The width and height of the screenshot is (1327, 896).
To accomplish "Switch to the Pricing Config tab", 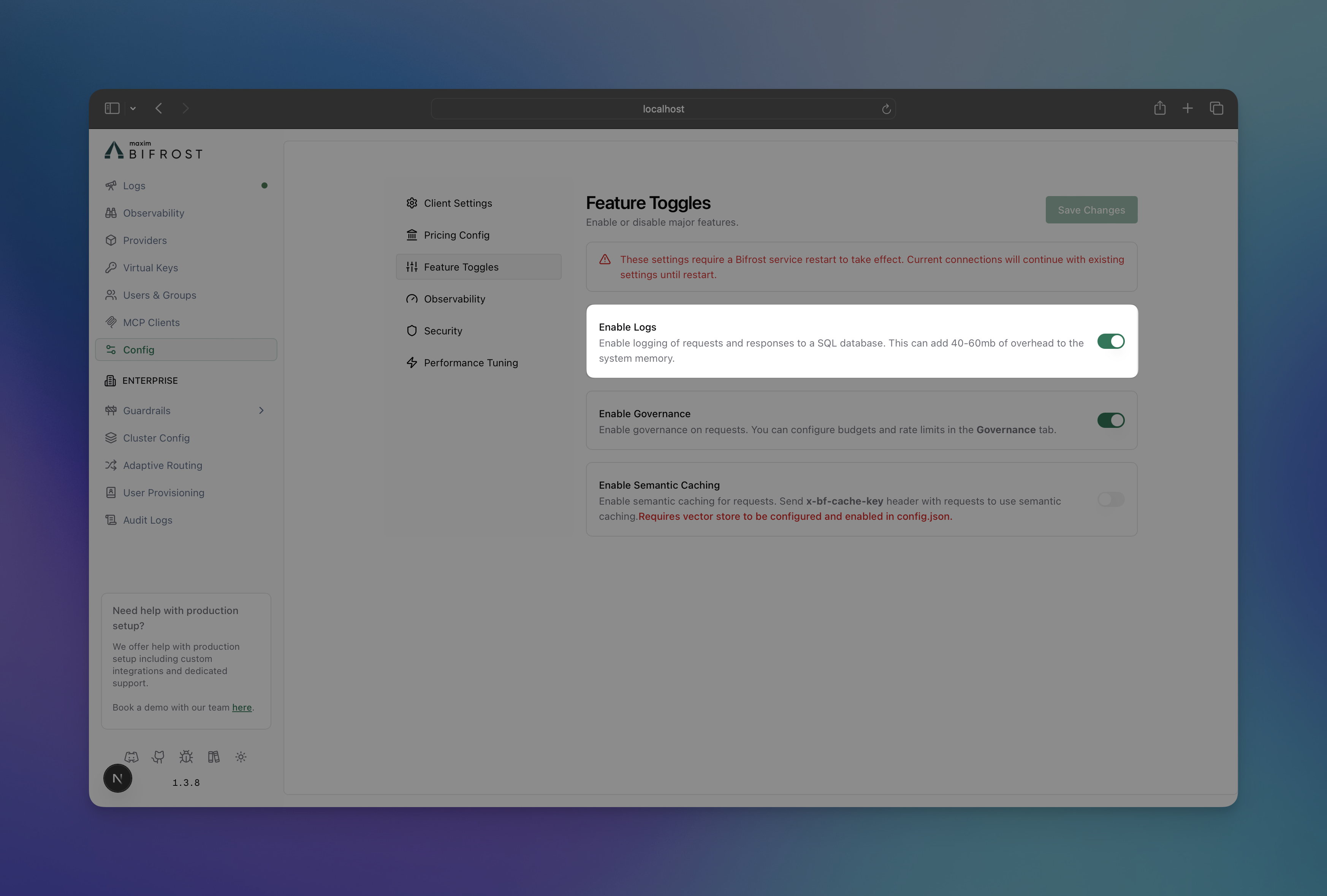I will [456, 235].
